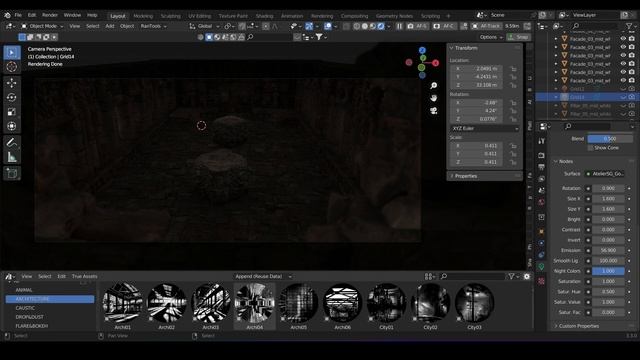Viewport: 640px width, 360px height.
Task: Open the viewport Options dropdown
Action: click(491, 37)
